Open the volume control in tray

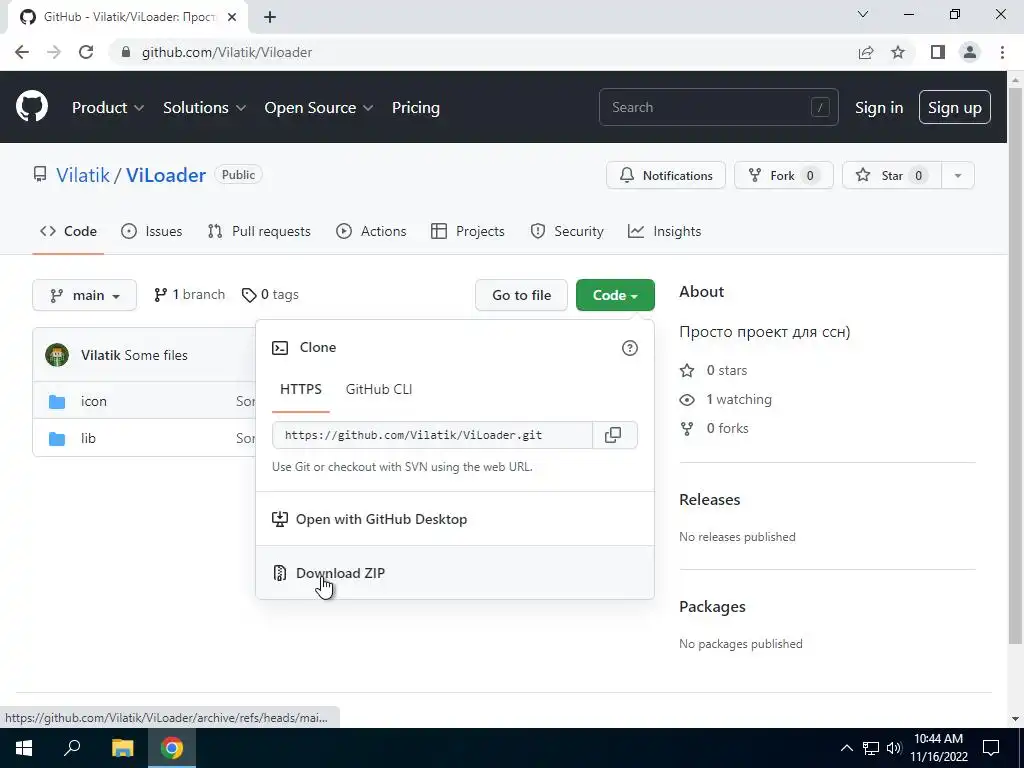894,748
